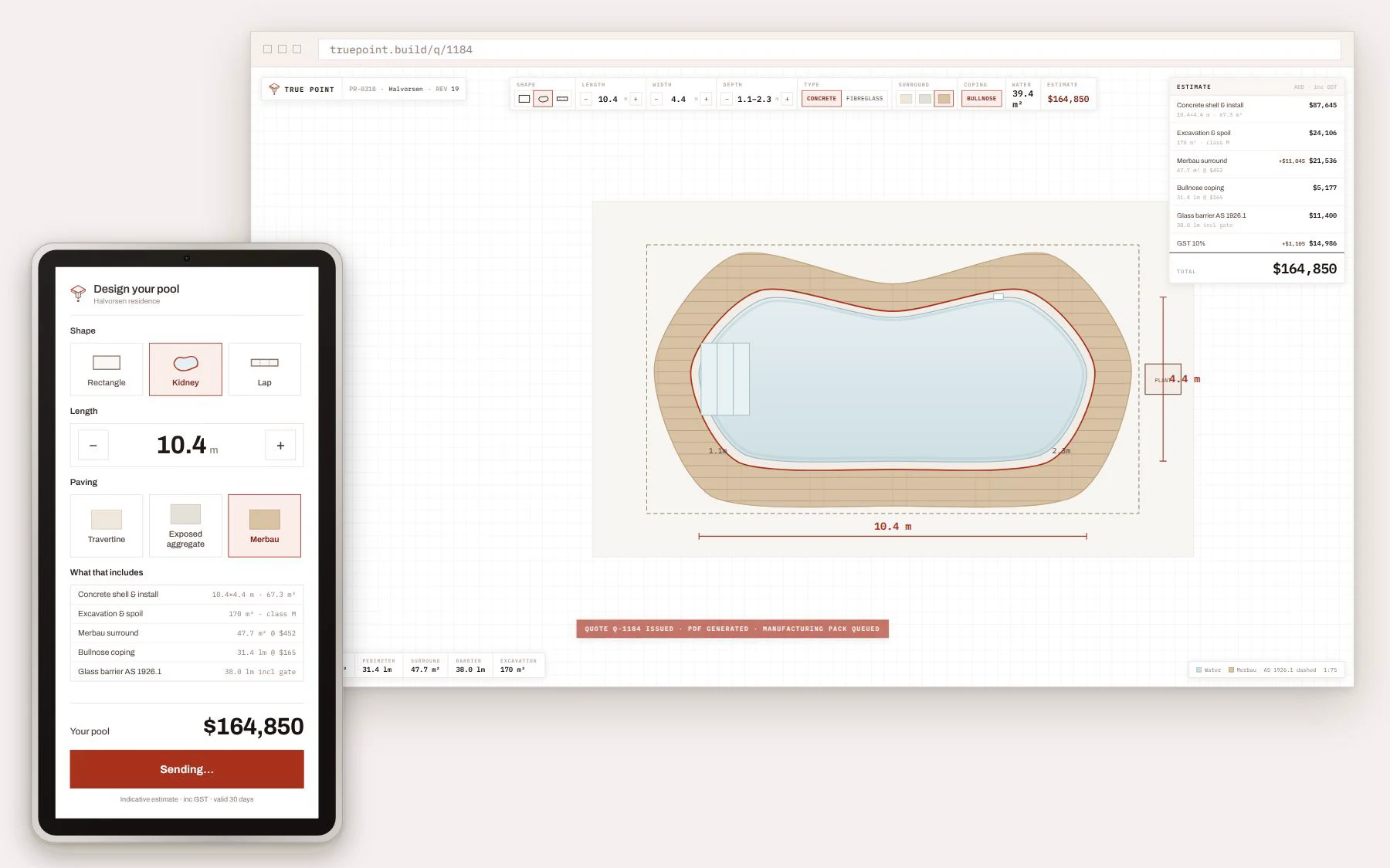Image resolution: width=1390 pixels, height=868 pixels.
Task: Click the REV 19 label in header
Action: (x=447, y=89)
